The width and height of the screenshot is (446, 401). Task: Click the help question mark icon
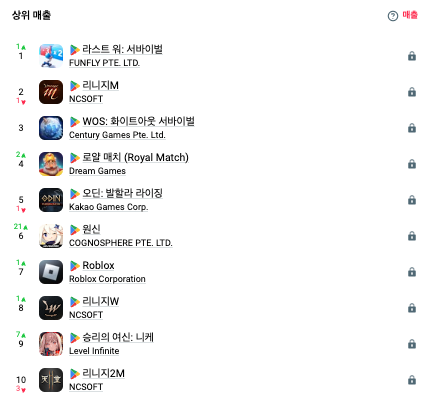click(393, 16)
